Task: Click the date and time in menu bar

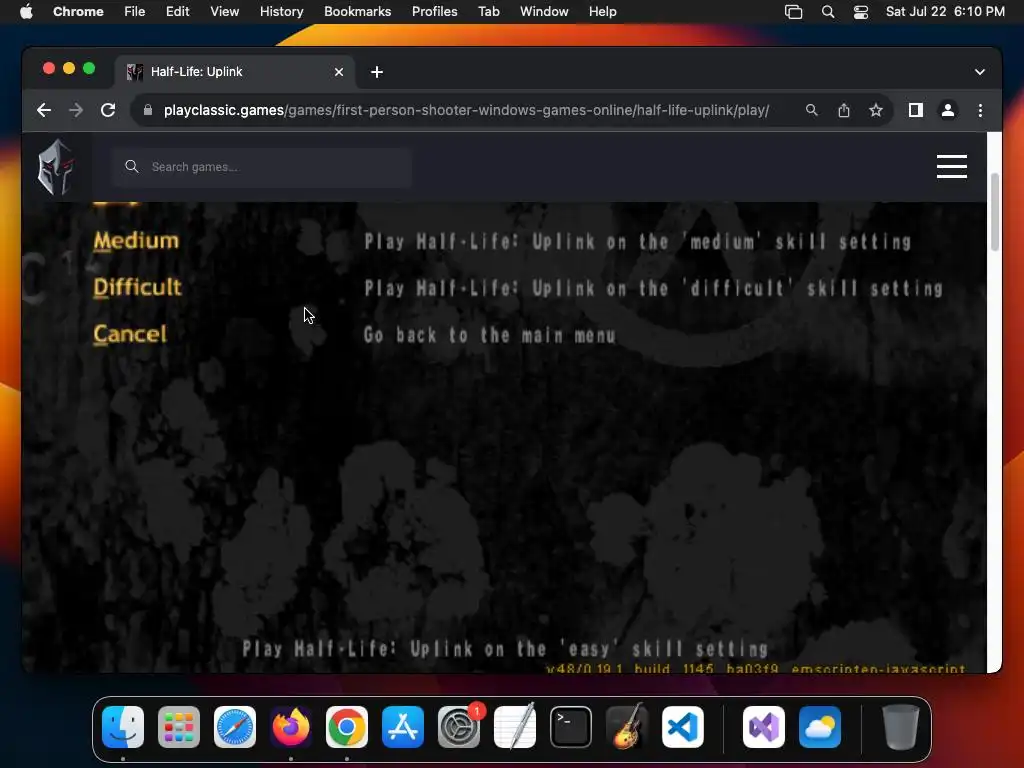Action: [945, 12]
